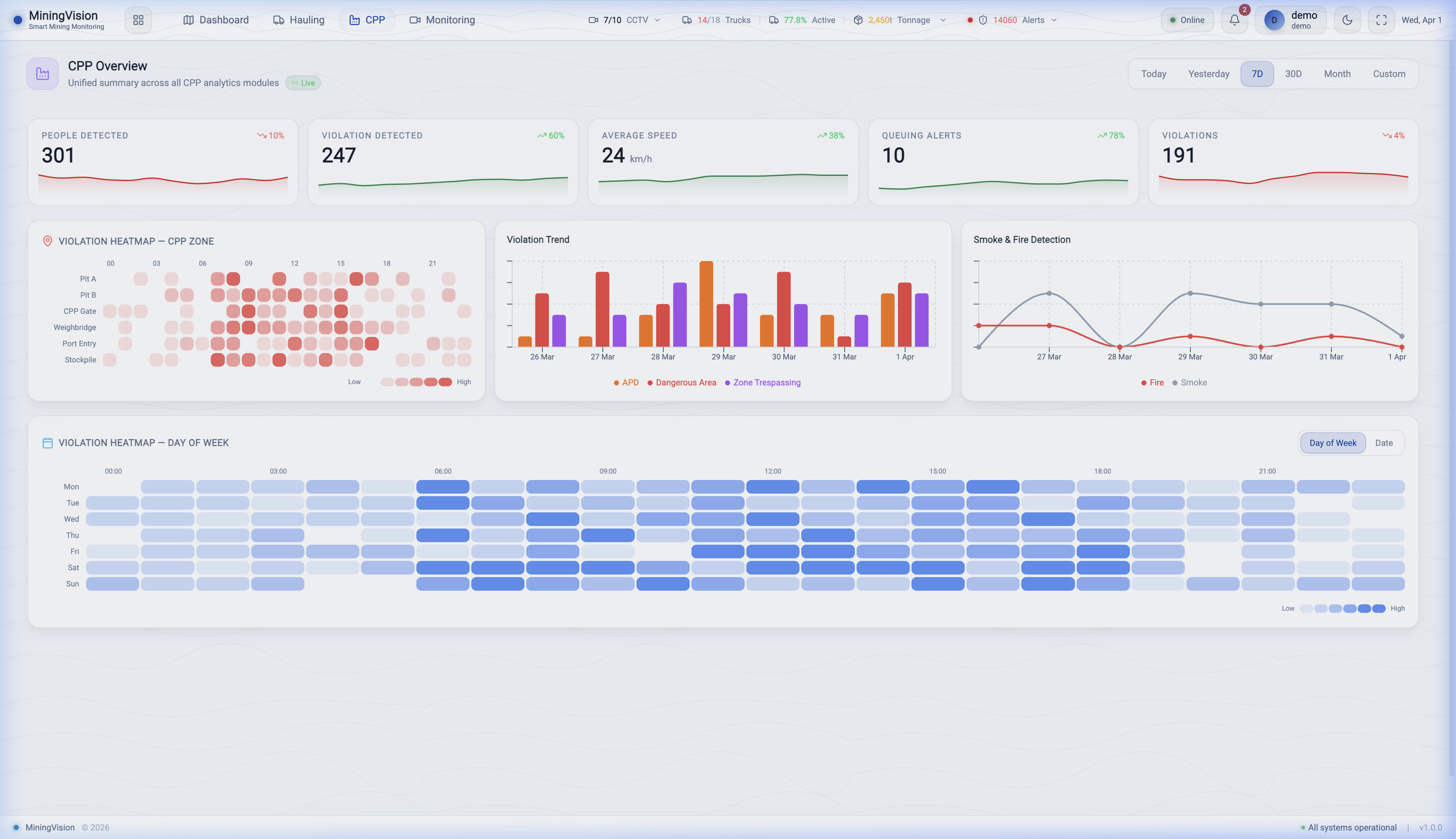Click the violation heatmap location pin icon
The height and width of the screenshot is (839, 1456).
click(x=48, y=241)
